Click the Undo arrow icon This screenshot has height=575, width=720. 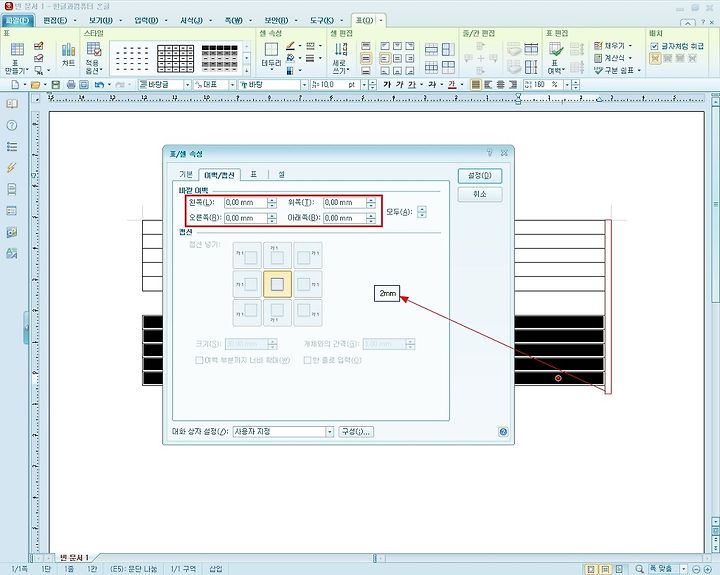[x=99, y=85]
